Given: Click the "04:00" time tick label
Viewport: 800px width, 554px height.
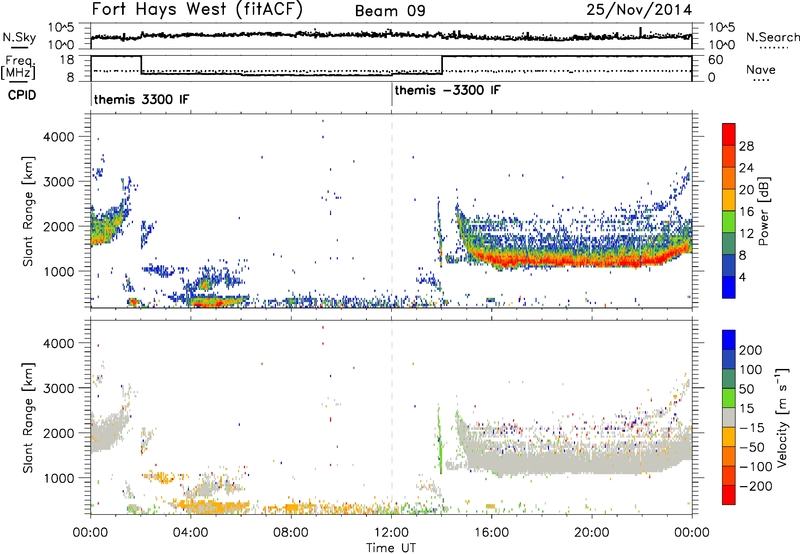Looking at the screenshot, I should [190, 533].
